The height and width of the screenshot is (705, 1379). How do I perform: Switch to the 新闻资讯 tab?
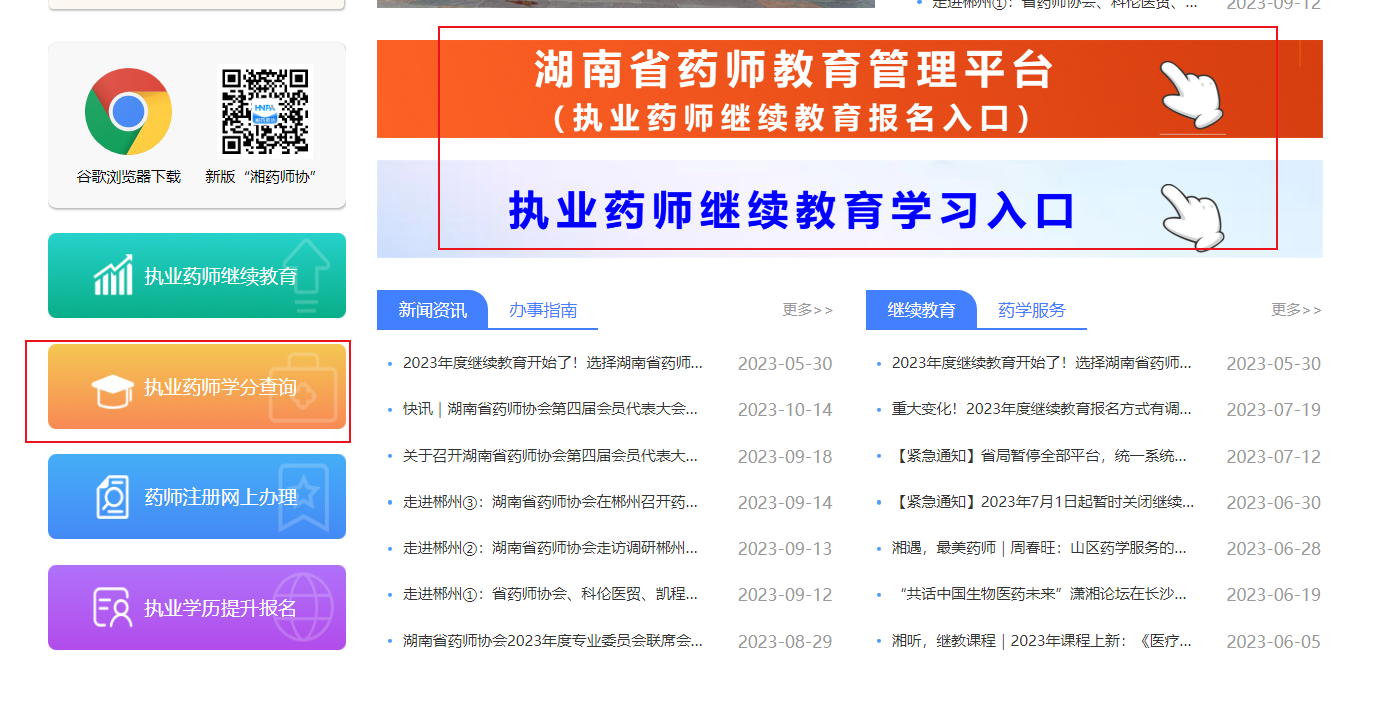[432, 310]
